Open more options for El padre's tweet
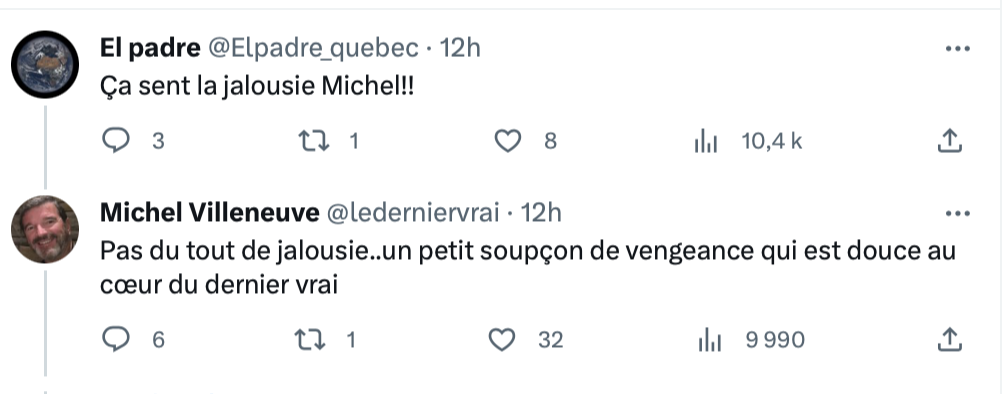This screenshot has width=1004, height=394. point(958,48)
